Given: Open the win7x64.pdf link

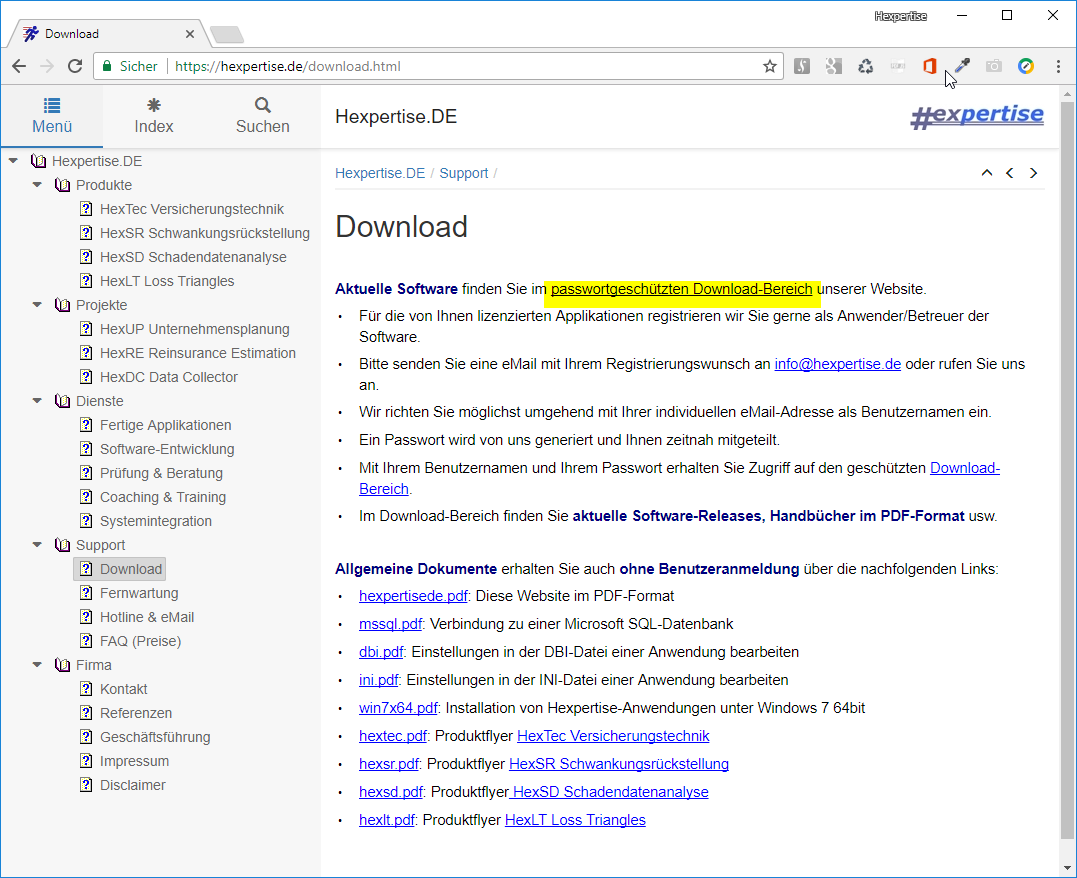Looking at the screenshot, I should tap(398, 708).
